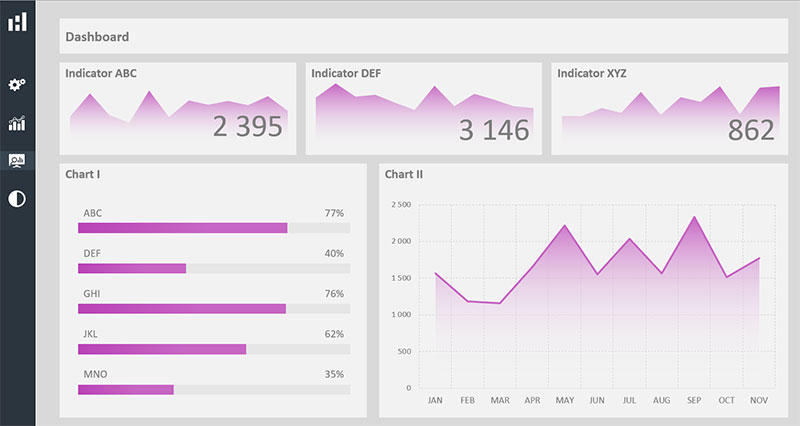Click the Dashboard header title
Image resolution: width=800 pixels, height=426 pixels.
click(x=97, y=37)
